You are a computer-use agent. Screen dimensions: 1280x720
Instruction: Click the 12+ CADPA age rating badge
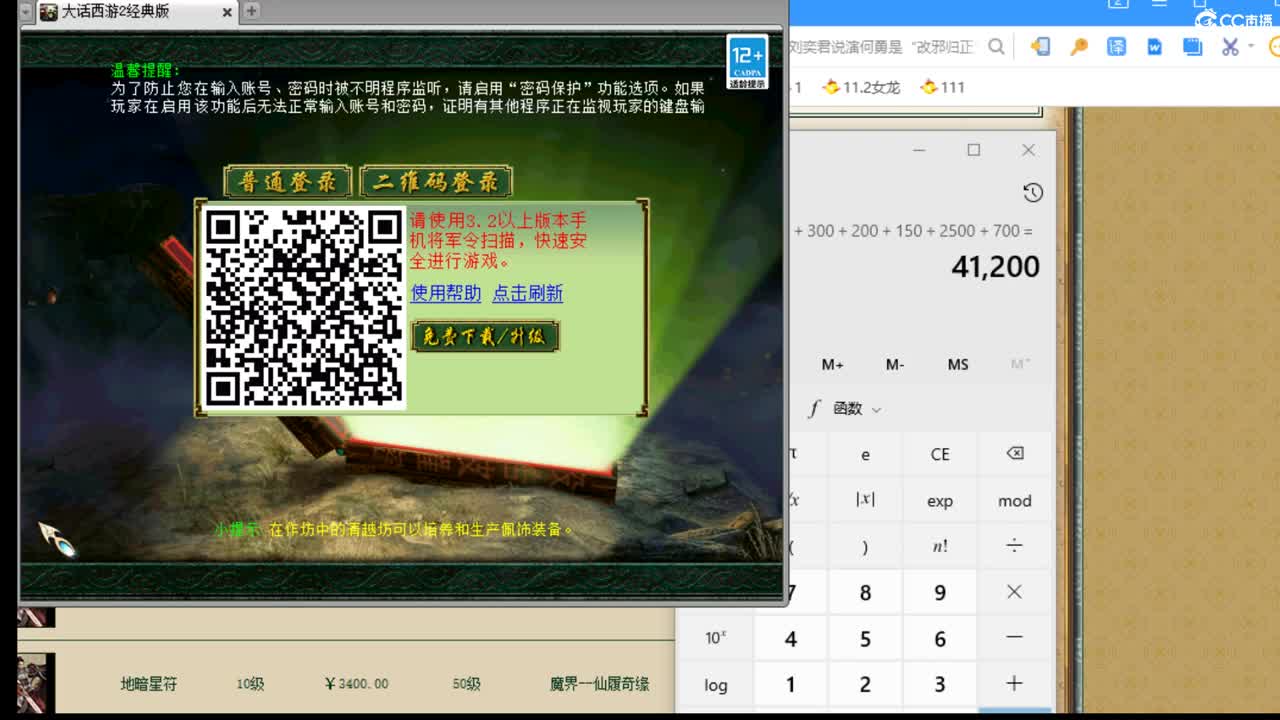[x=747, y=62]
